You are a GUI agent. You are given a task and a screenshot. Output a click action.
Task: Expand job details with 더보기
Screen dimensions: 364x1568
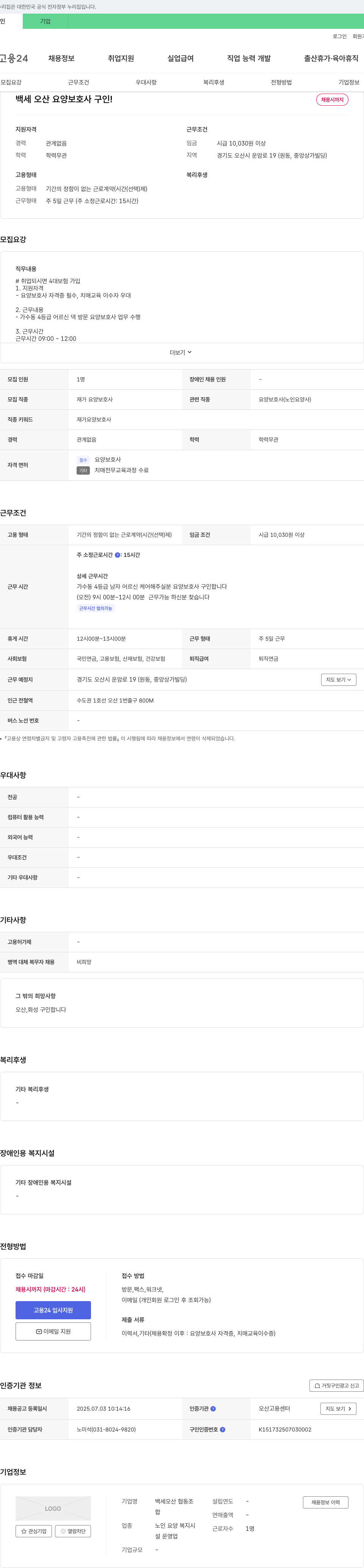tap(181, 353)
